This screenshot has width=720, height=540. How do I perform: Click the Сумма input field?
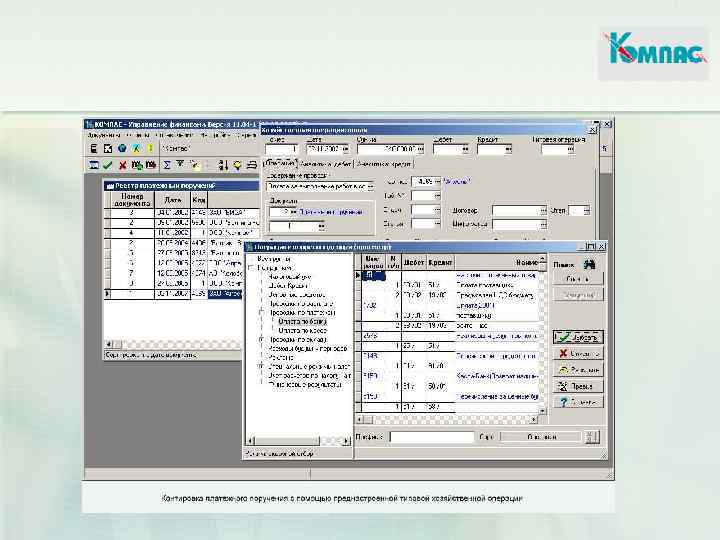tap(387, 149)
